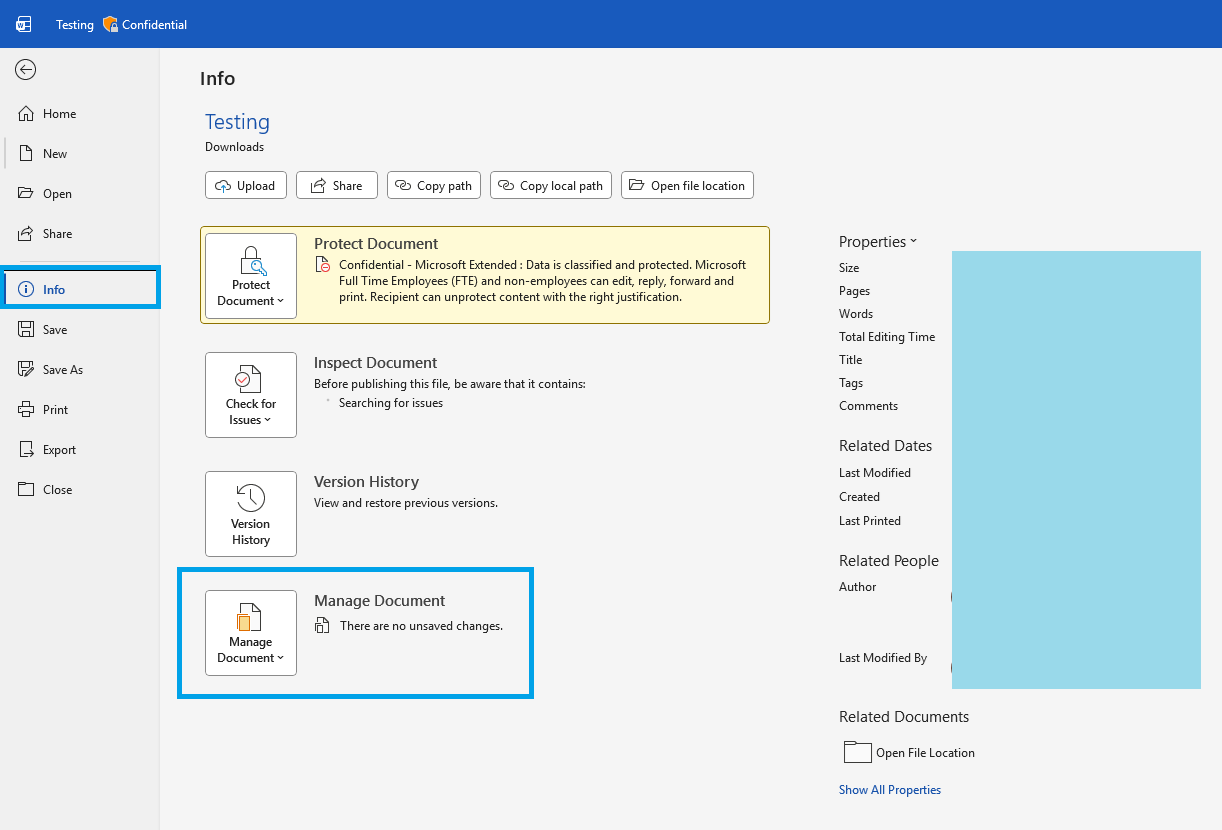The height and width of the screenshot is (830, 1222).
Task: Click Save in the sidebar
Action: (x=80, y=330)
